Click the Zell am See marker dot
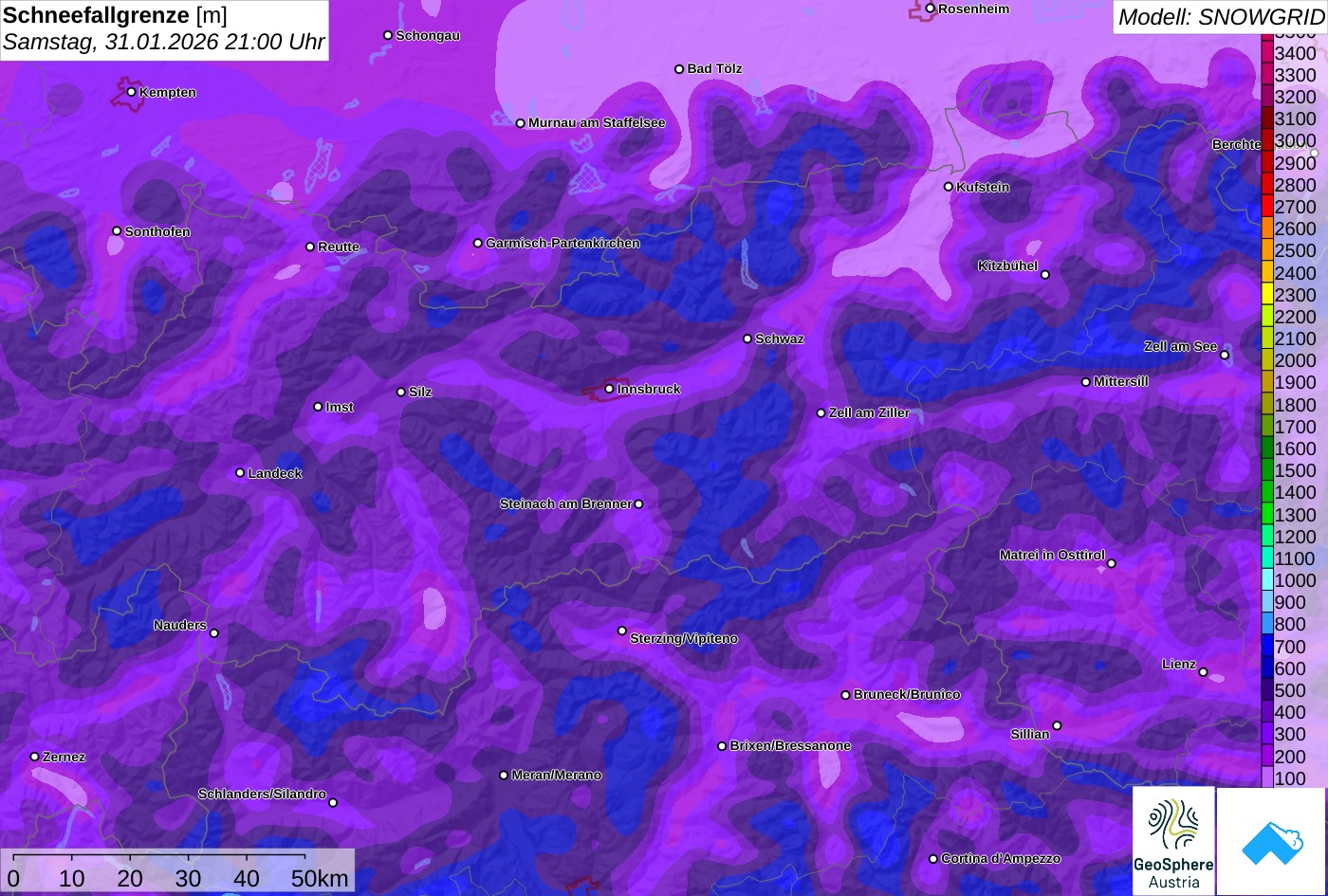The width and height of the screenshot is (1328, 896). tap(1225, 356)
